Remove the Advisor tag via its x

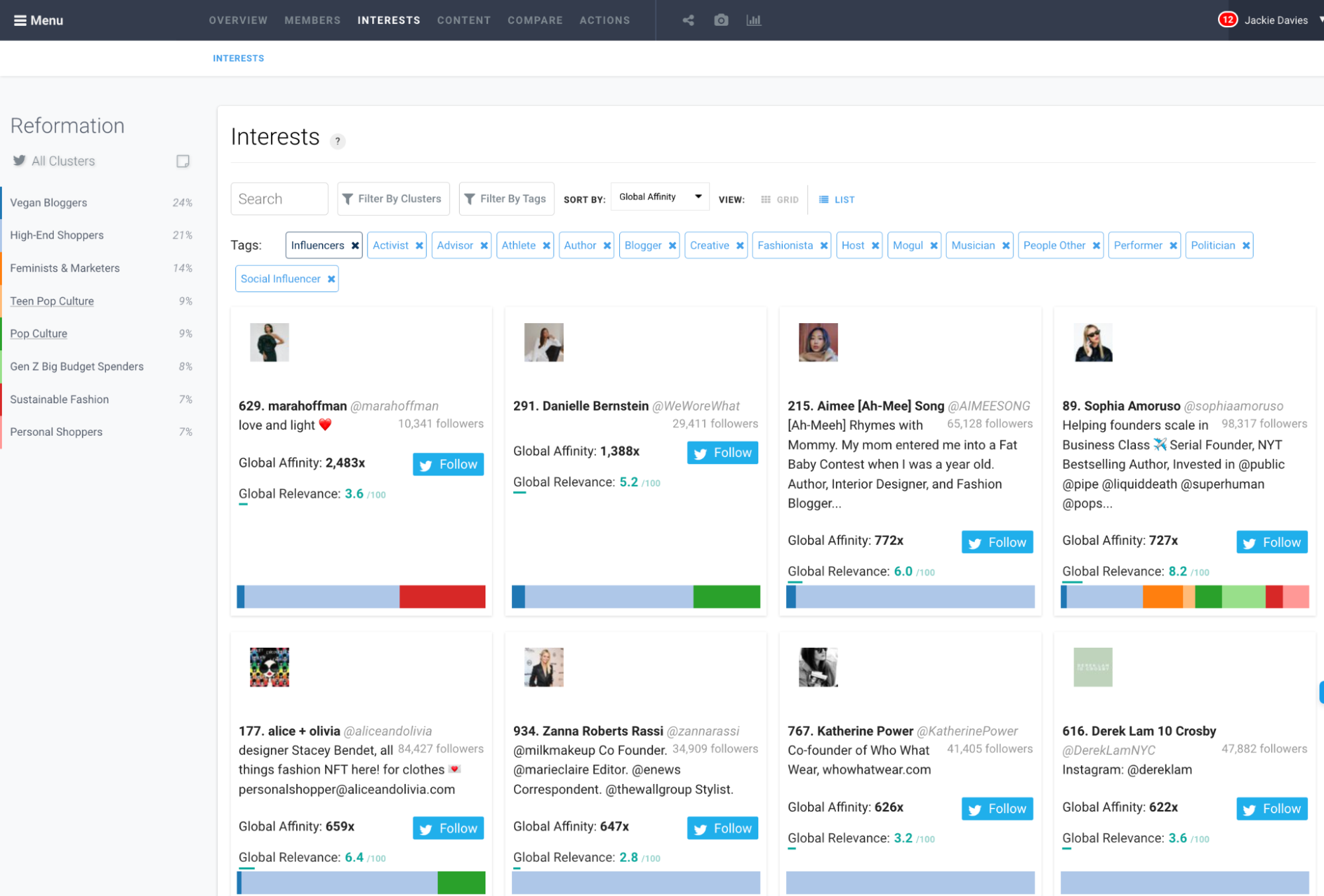[x=484, y=246]
